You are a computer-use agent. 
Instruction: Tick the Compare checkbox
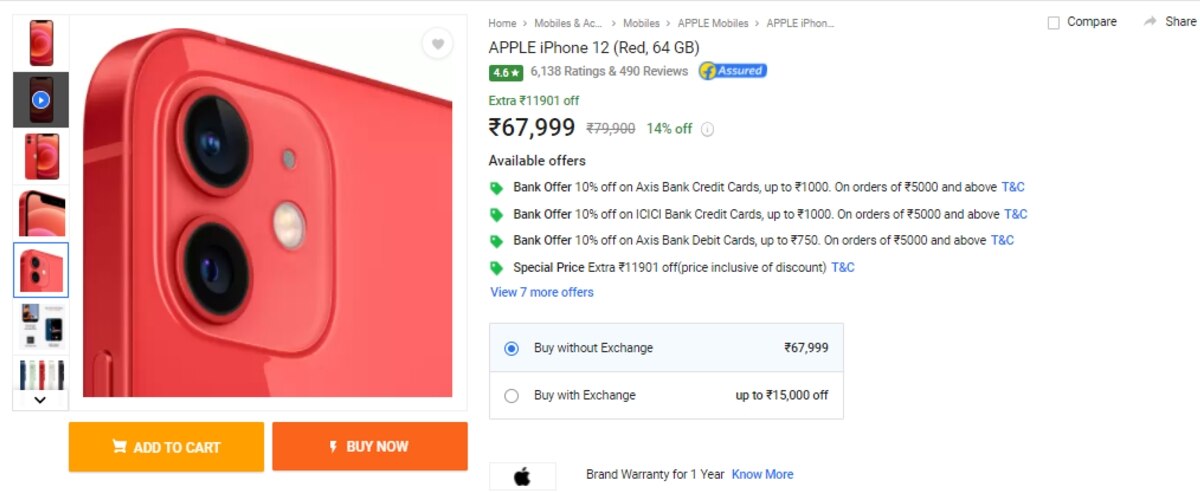pyautogui.click(x=1053, y=23)
